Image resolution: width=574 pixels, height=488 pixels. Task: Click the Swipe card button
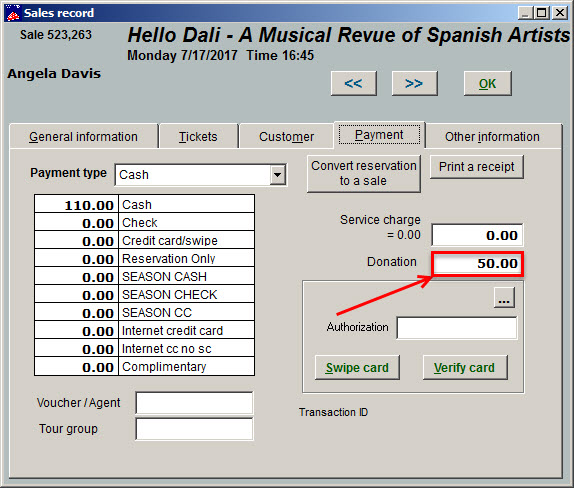coord(357,367)
